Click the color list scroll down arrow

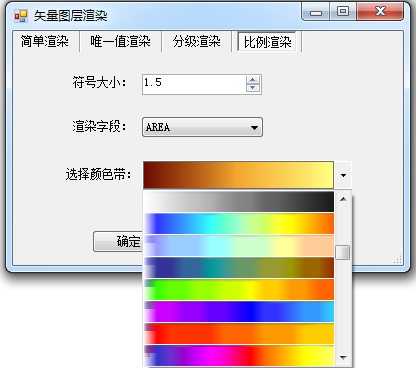pyautogui.click(x=343, y=358)
